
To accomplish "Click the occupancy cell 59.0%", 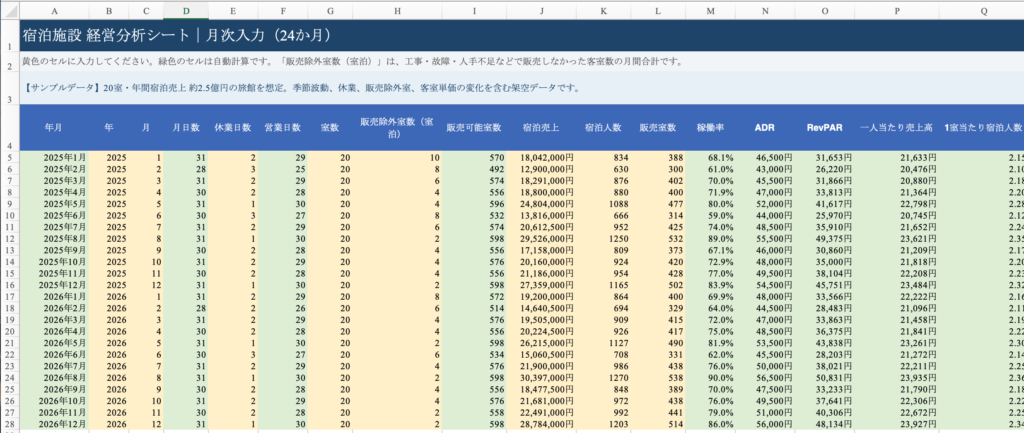I will (710, 215).
